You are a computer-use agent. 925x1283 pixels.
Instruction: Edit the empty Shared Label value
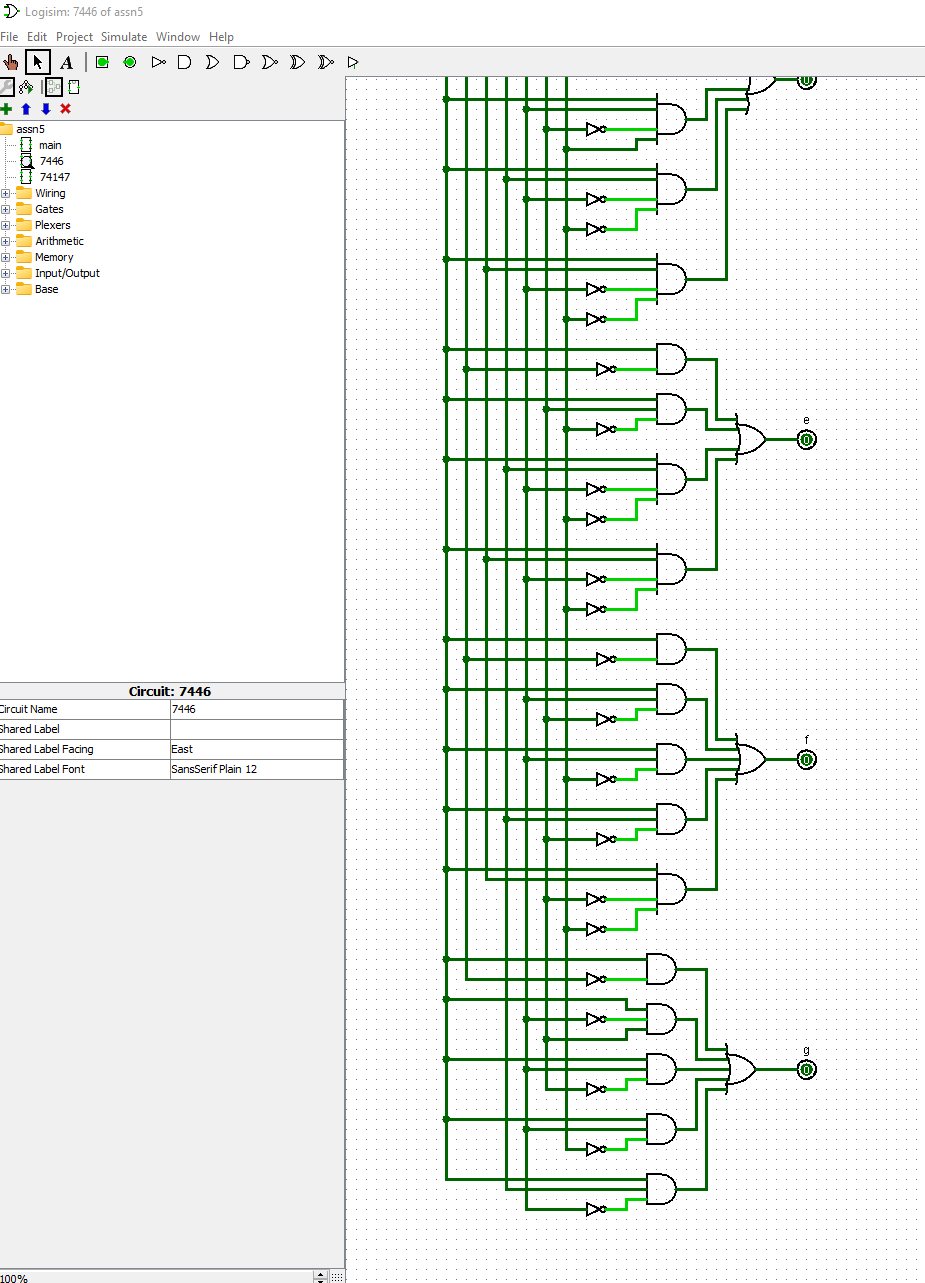[256, 729]
